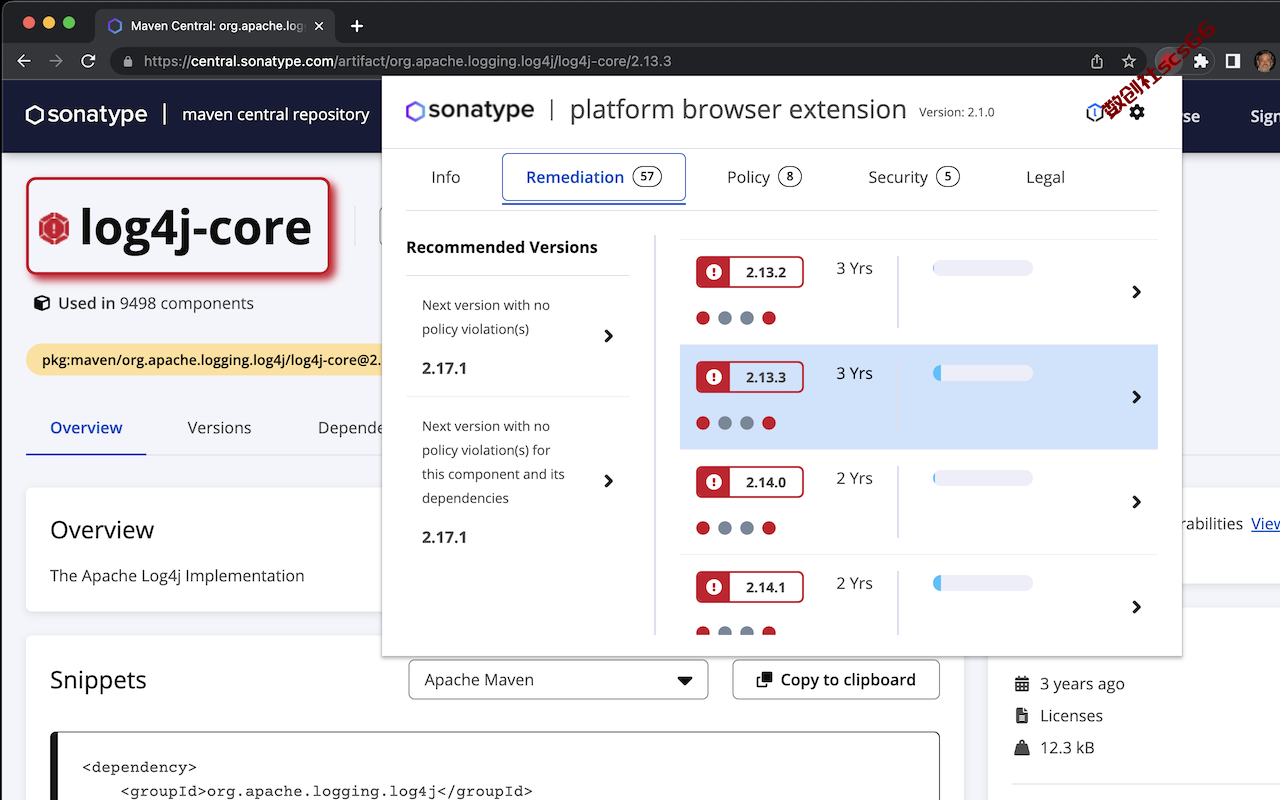Switch to the Info tab
Viewport: 1280px width, 800px height.
pos(446,177)
